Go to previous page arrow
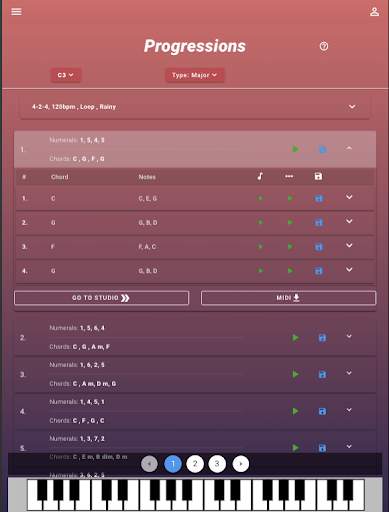The height and width of the screenshot is (512, 389). pyautogui.click(x=149, y=464)
